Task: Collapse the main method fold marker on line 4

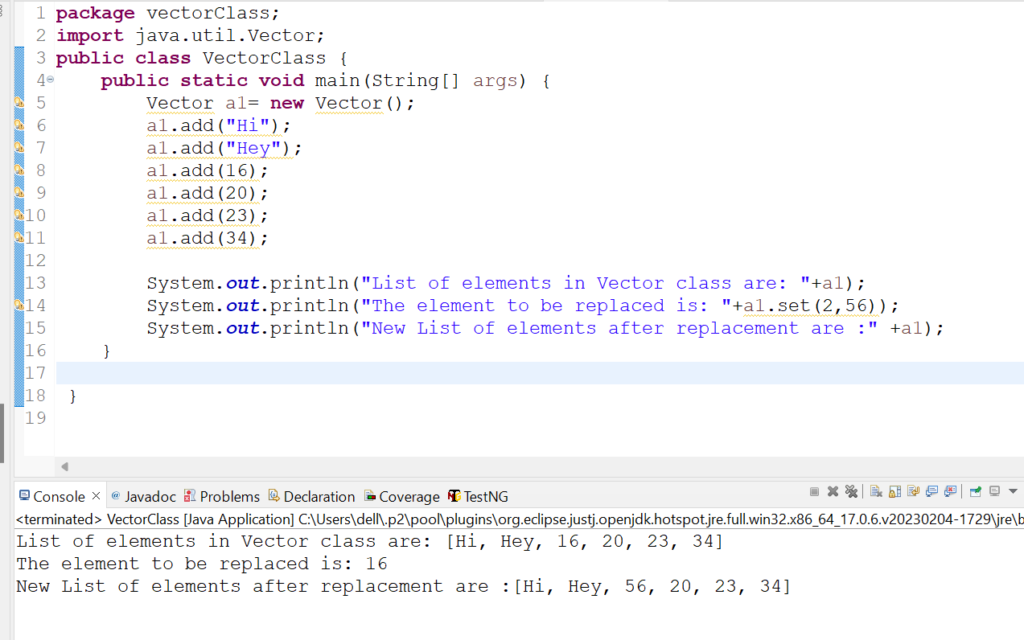Action: pyautogui.click(x=50, y=80)
